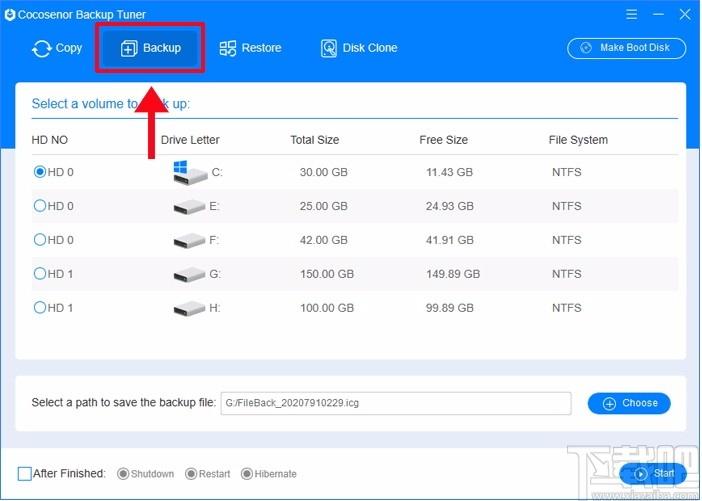Select the Hibernate radio option

click(x=247, y=474)
